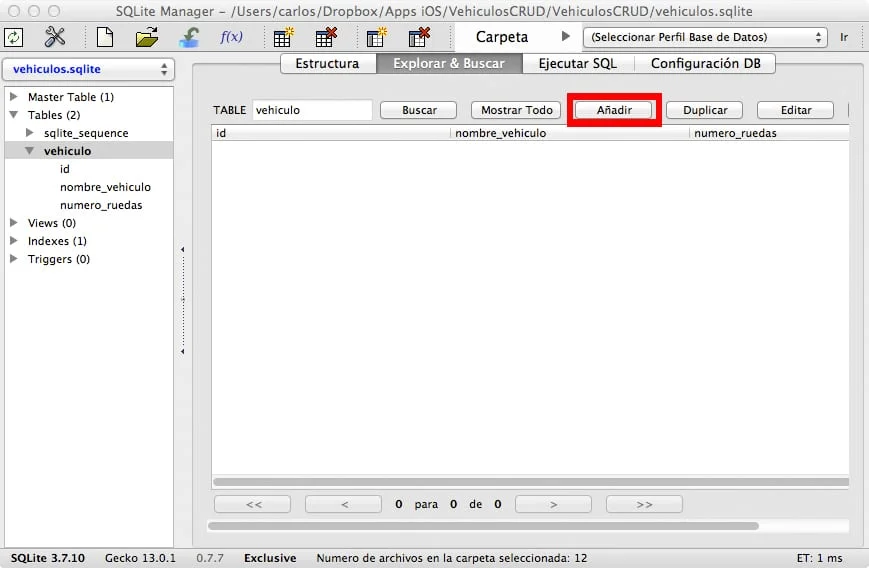
Task: Go to first page with << button
Action: click(253, 504)
